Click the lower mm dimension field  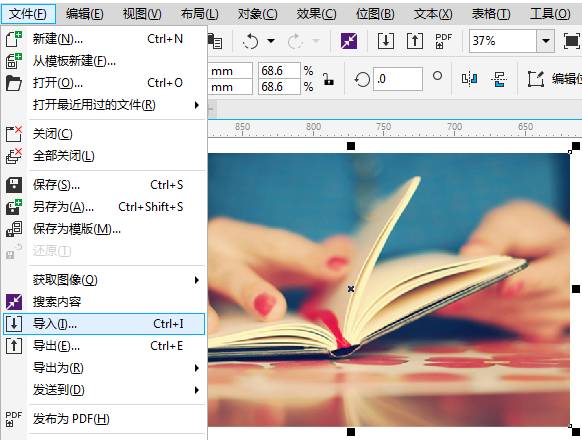[x=230, y=87]
